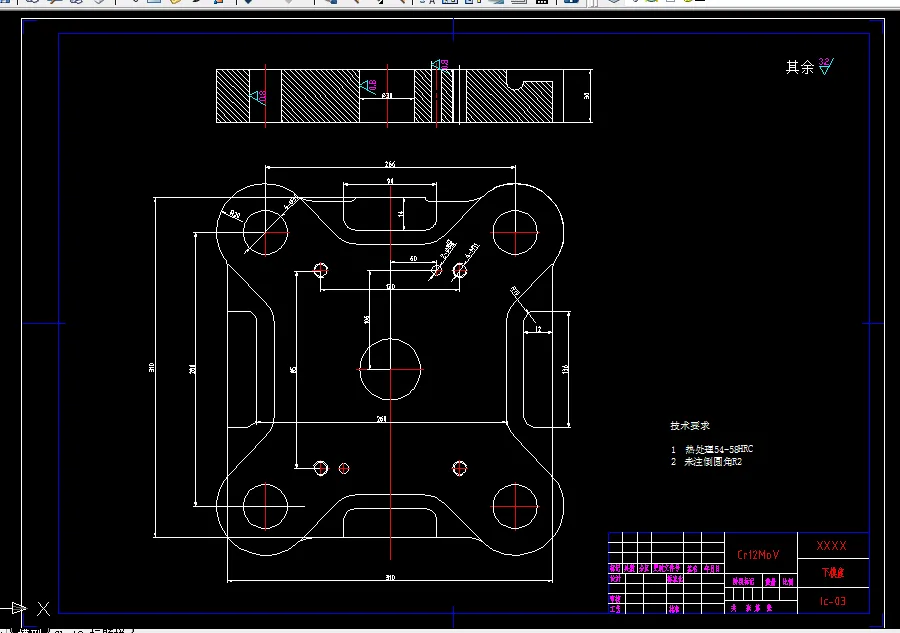
Task: Click the 年月日 header in the title block
Action: point(712,569)
